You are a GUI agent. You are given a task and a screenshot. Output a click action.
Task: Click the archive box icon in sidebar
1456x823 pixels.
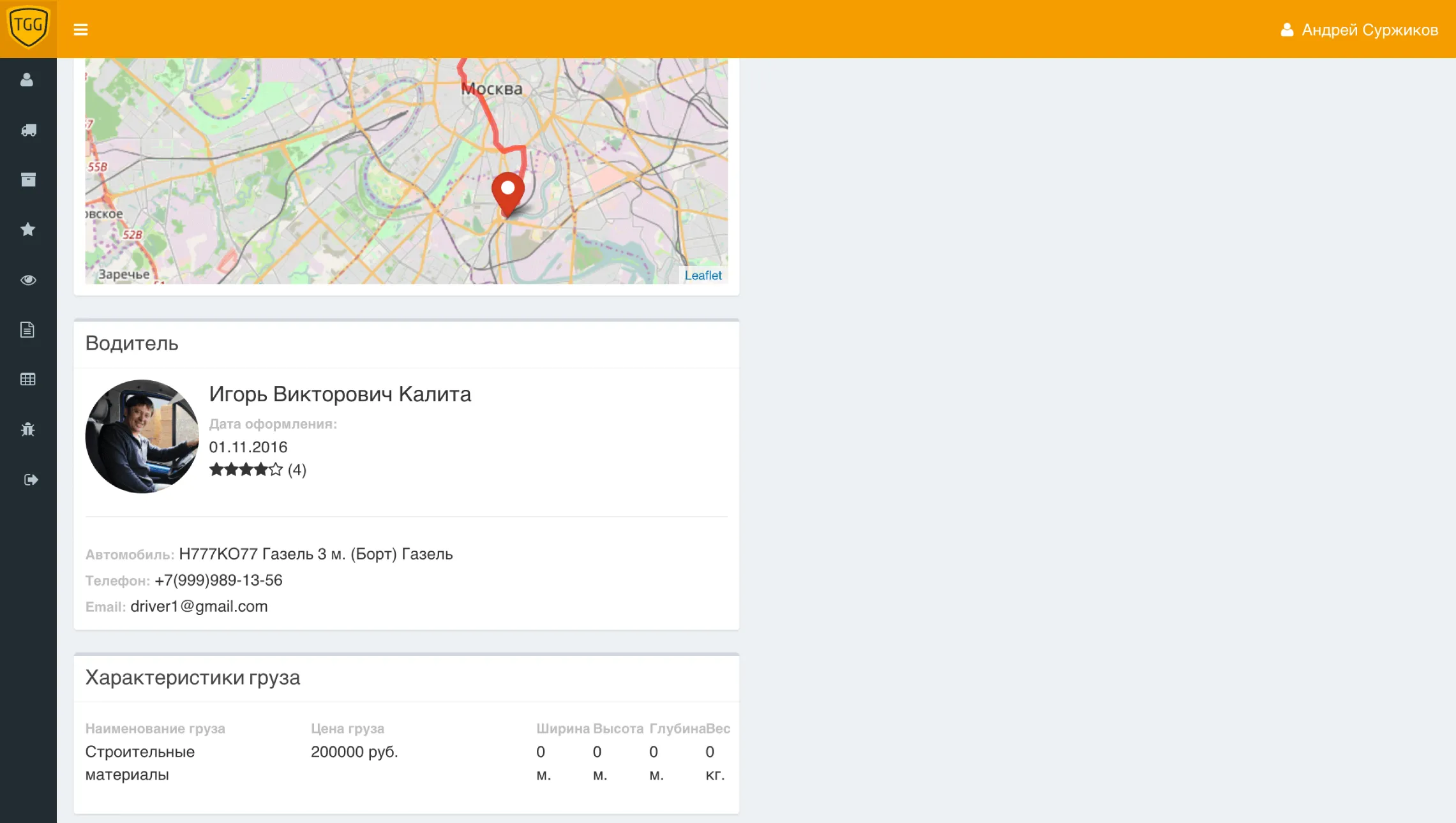[28, 179]
